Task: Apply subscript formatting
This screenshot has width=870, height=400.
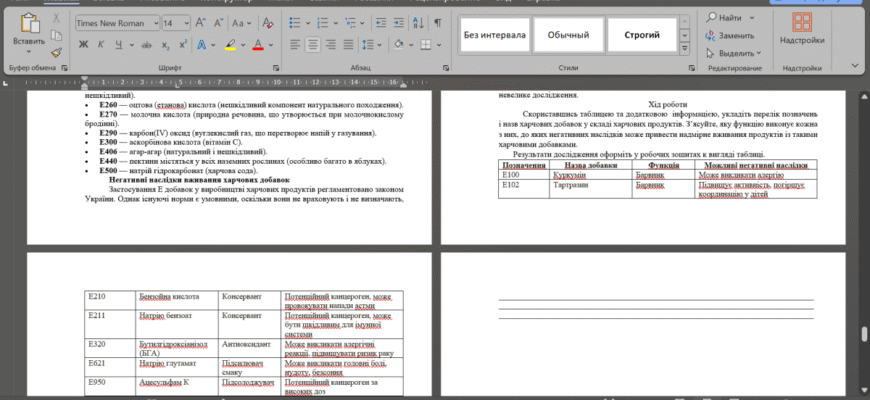Action: coord(165,44)
